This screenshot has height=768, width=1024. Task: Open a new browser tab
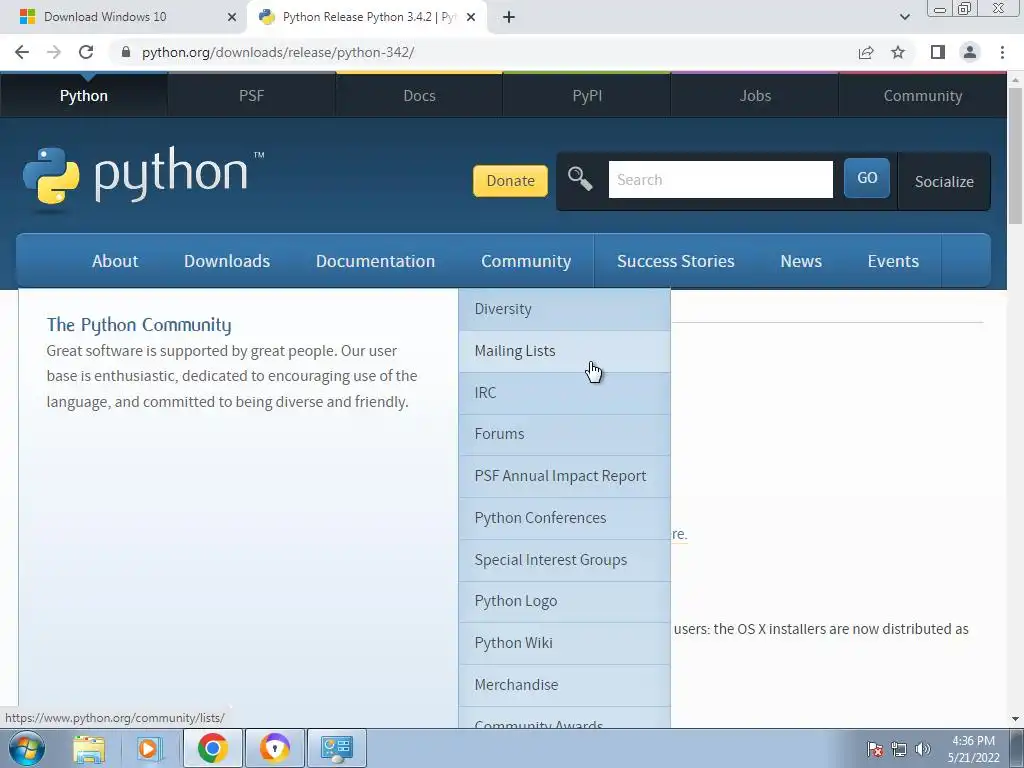point(509,17)
